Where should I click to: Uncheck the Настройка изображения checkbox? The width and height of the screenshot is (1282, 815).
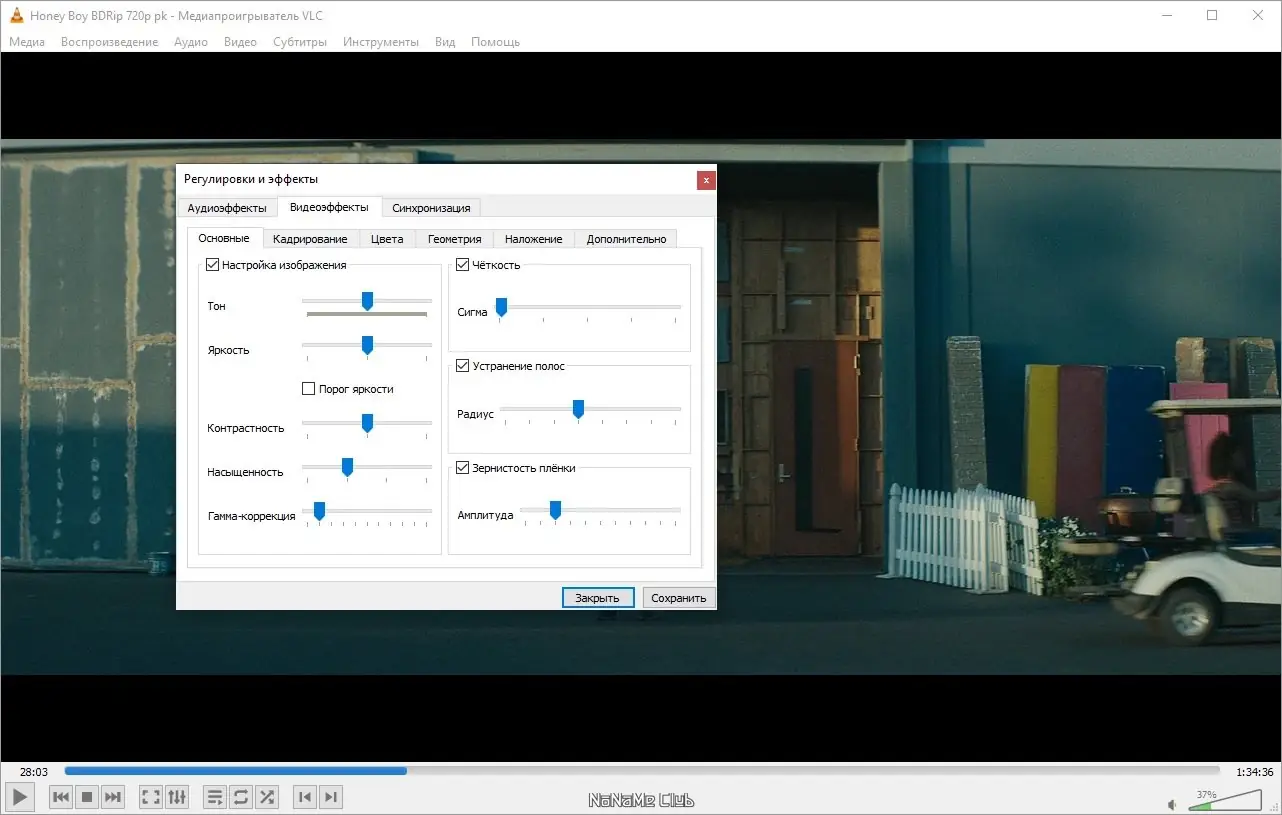pyautogui.click(x=212, y=265)
